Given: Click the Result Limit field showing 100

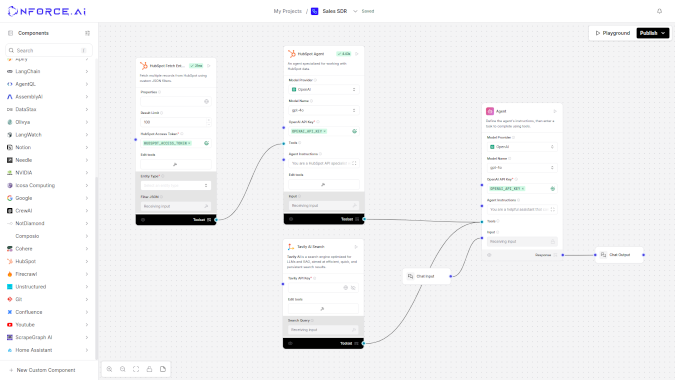Looking at the screenshot, I should [176, 122].
